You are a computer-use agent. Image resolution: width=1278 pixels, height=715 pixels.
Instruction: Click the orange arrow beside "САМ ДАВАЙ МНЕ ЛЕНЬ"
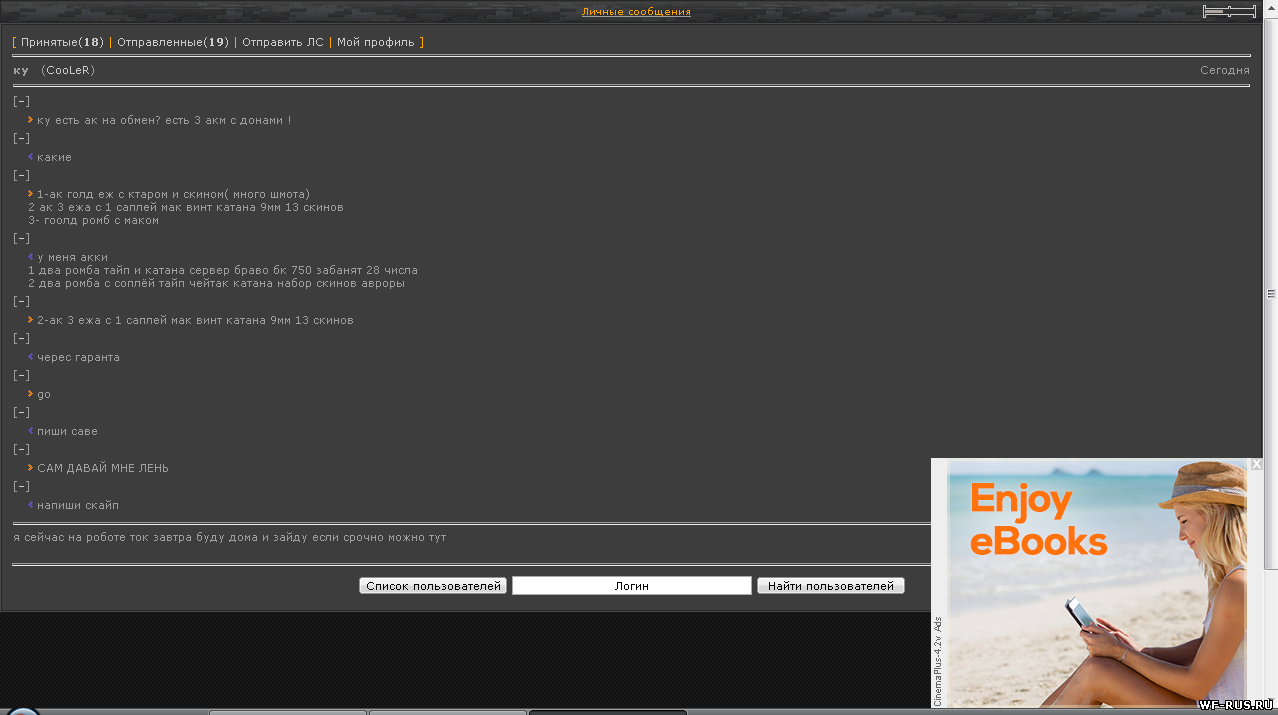31,468
